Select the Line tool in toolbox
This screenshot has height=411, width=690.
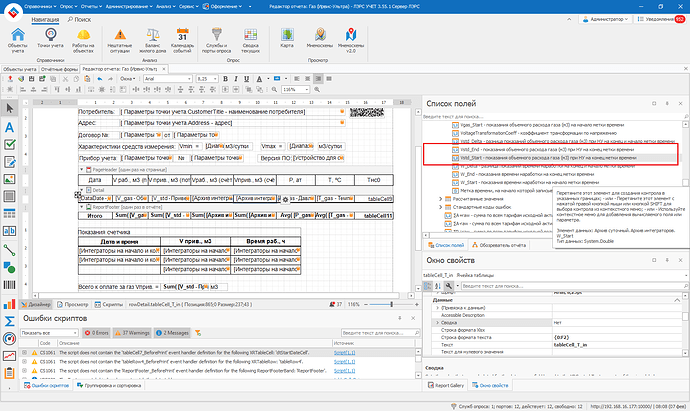pyautogui.click(x=9, y=250)
